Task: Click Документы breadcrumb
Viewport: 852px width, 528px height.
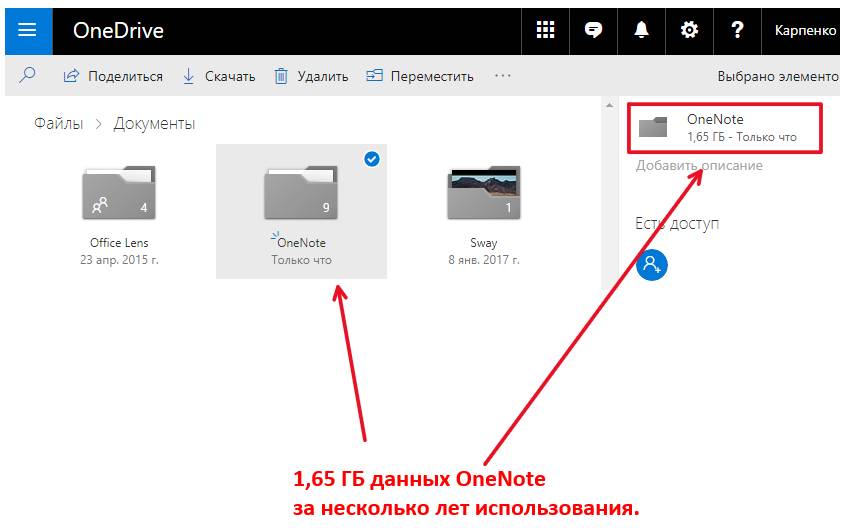Action: click(x=154, y=124)
